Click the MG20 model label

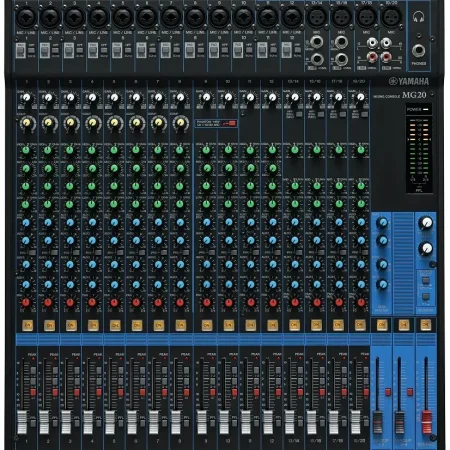point(414,95)
